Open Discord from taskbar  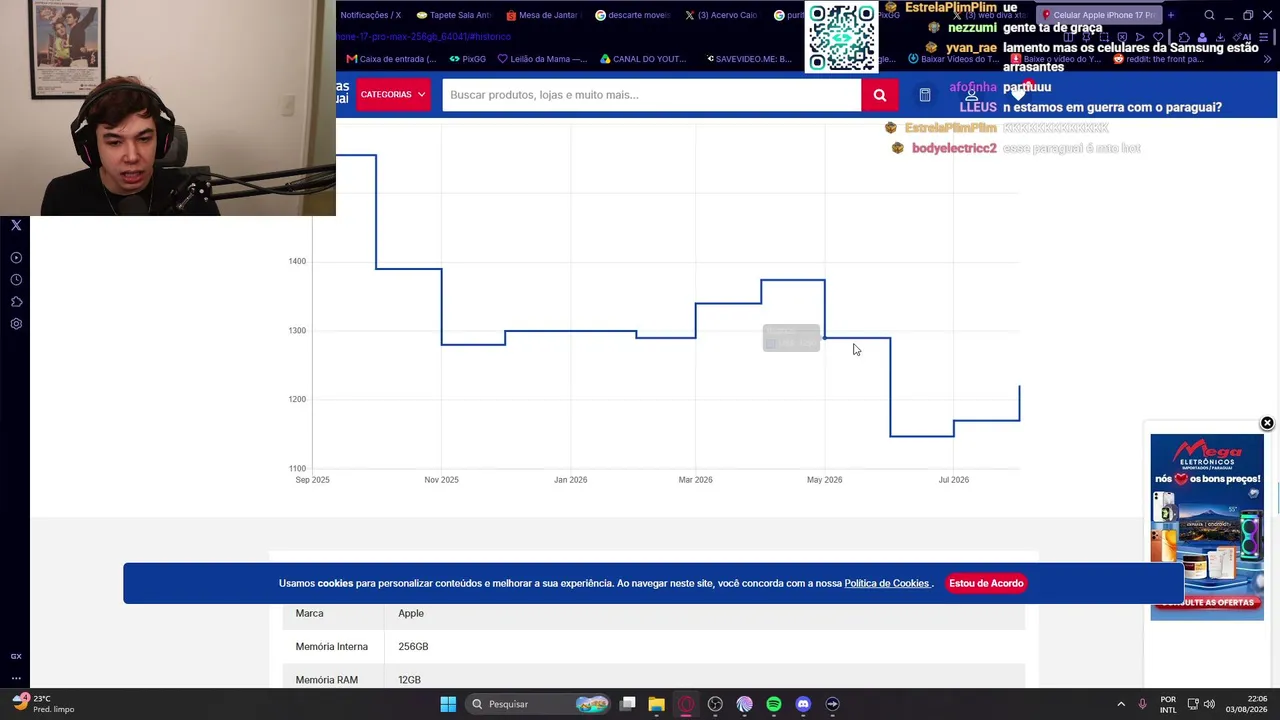click(x=803, y=704)
